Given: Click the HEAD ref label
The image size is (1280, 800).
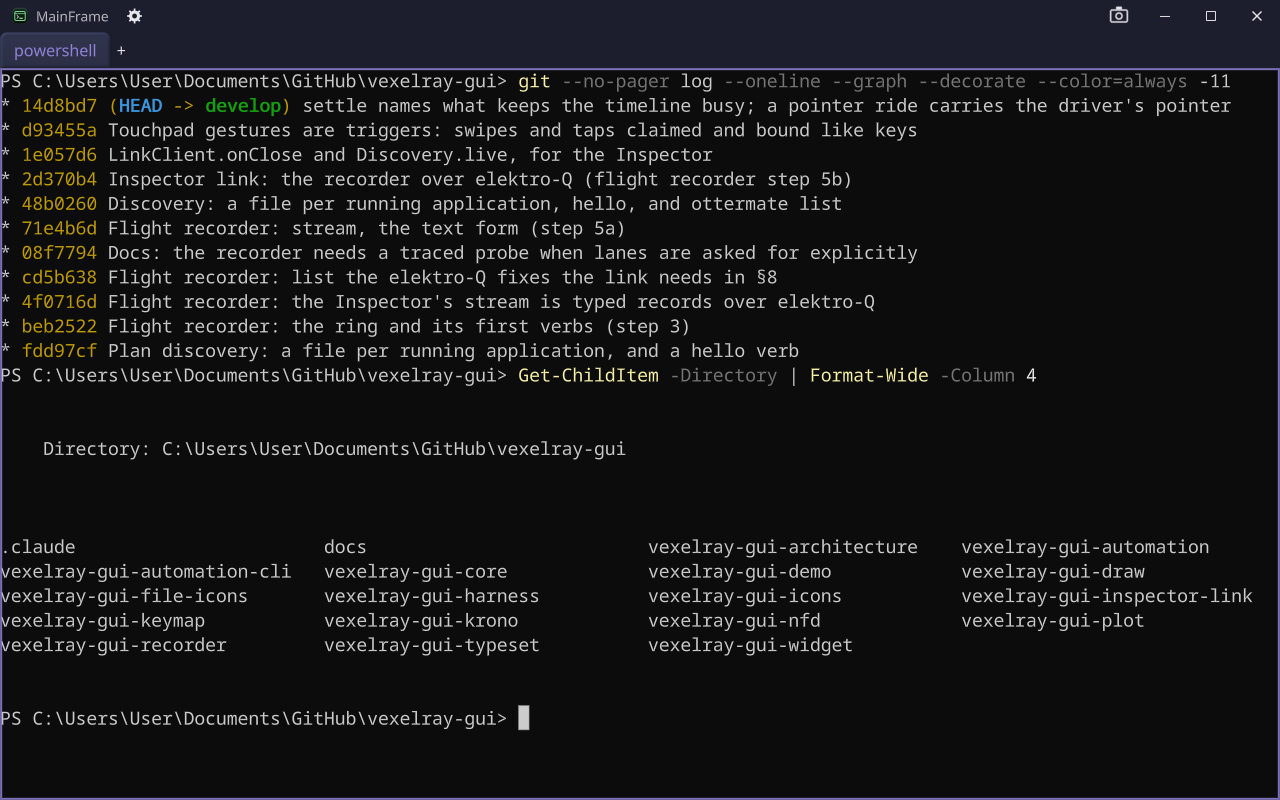Looking at the screenshot, I should click(140, 106).
